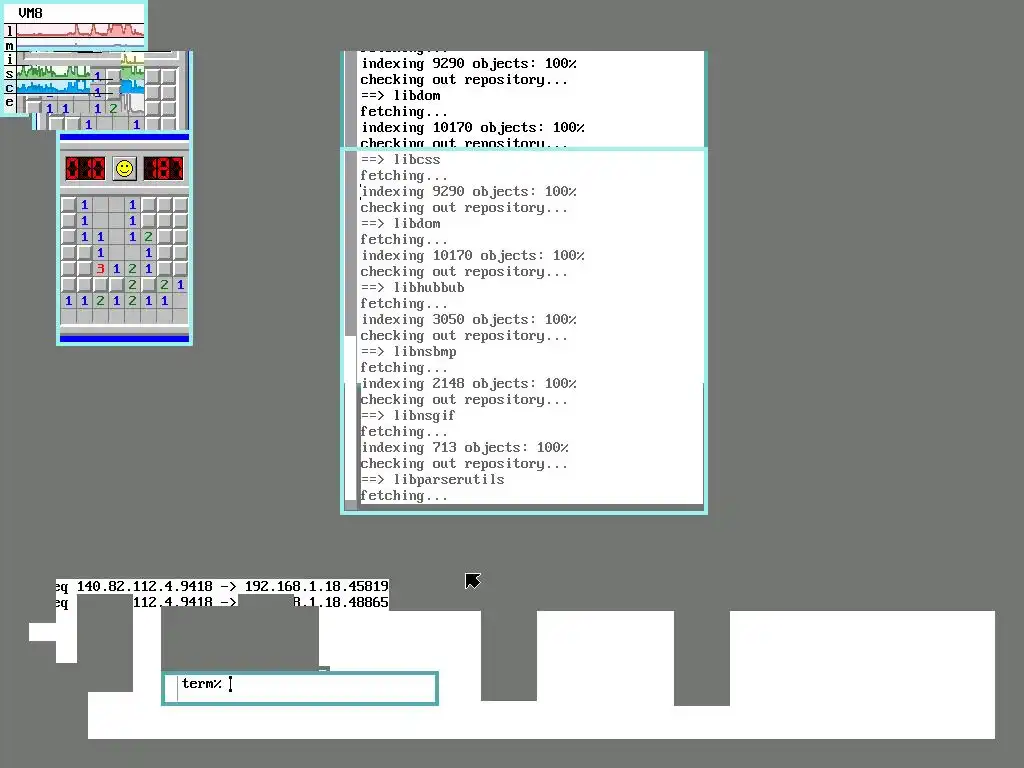This screenshot has width=1024, height=768.
Task: Click 'indexing 713 objects: 100%' line
Action: [x=464, y=447]
